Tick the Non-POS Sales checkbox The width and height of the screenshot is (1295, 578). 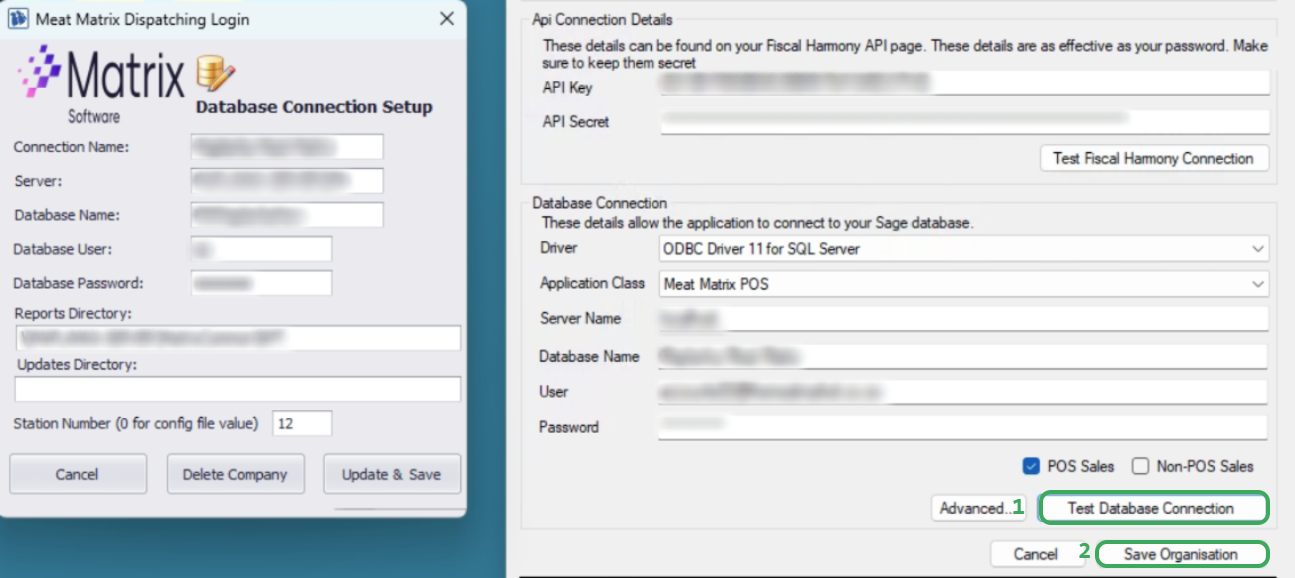(x=1140, y=466)
